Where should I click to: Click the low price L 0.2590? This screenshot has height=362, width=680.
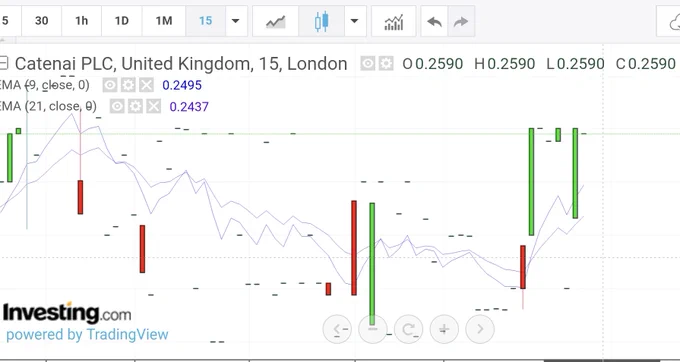click(575, 64)
